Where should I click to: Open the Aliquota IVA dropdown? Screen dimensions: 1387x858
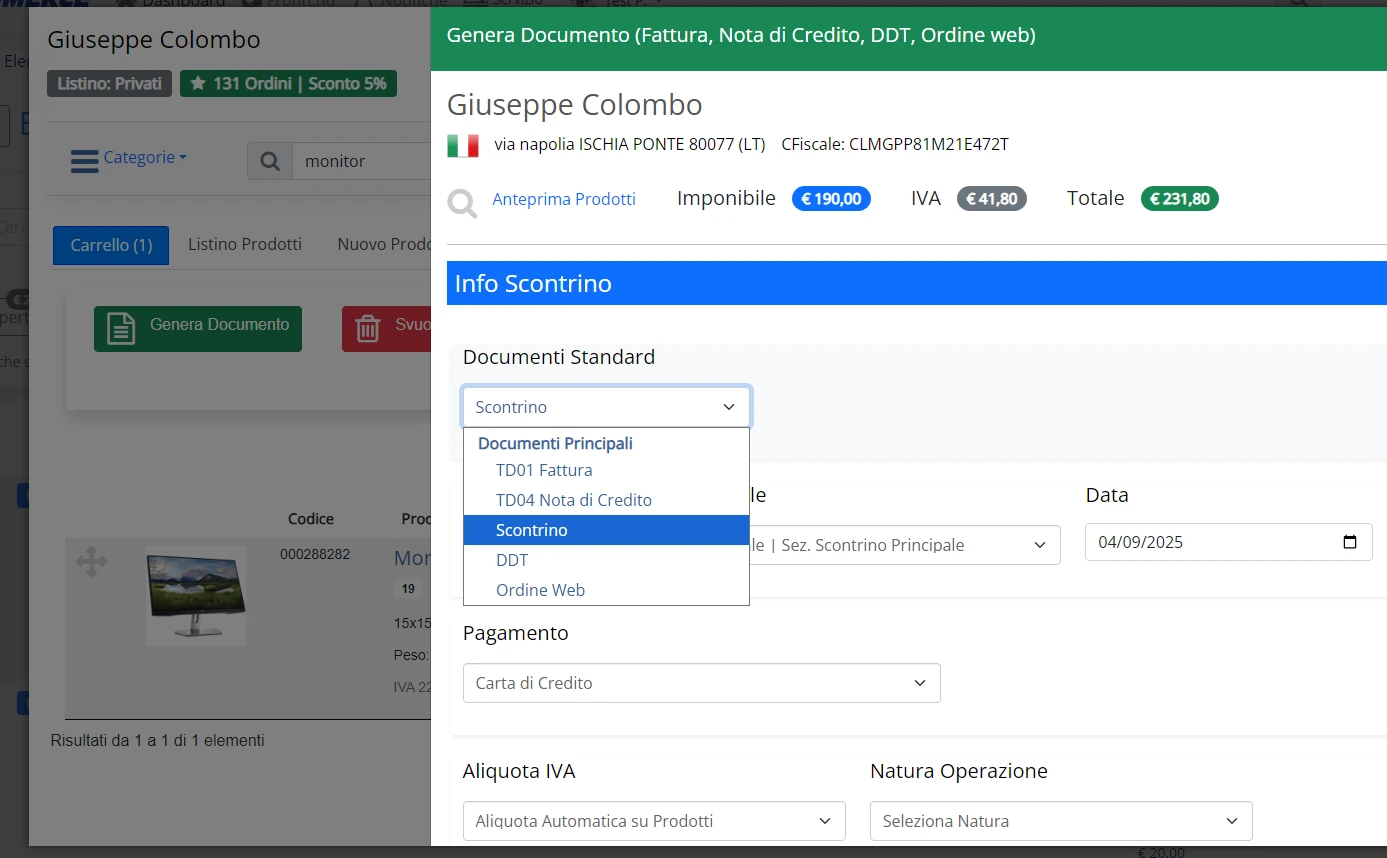(654, 821)
